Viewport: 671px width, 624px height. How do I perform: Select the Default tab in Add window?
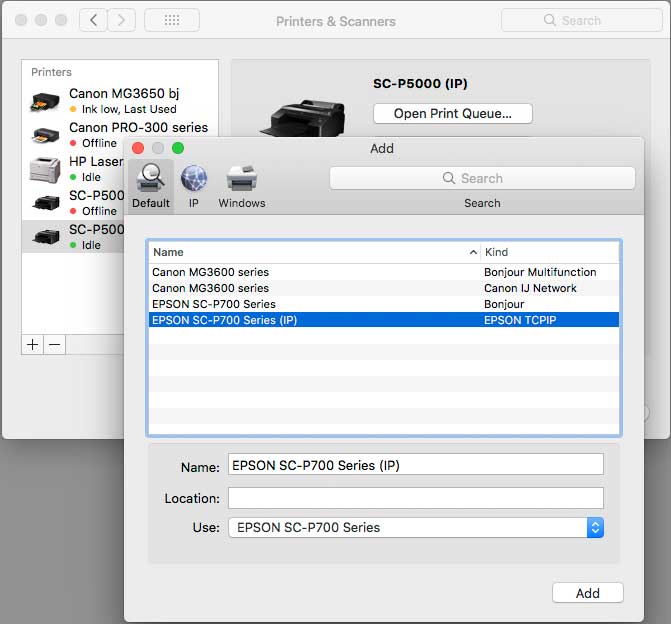(x=151, y=186)
